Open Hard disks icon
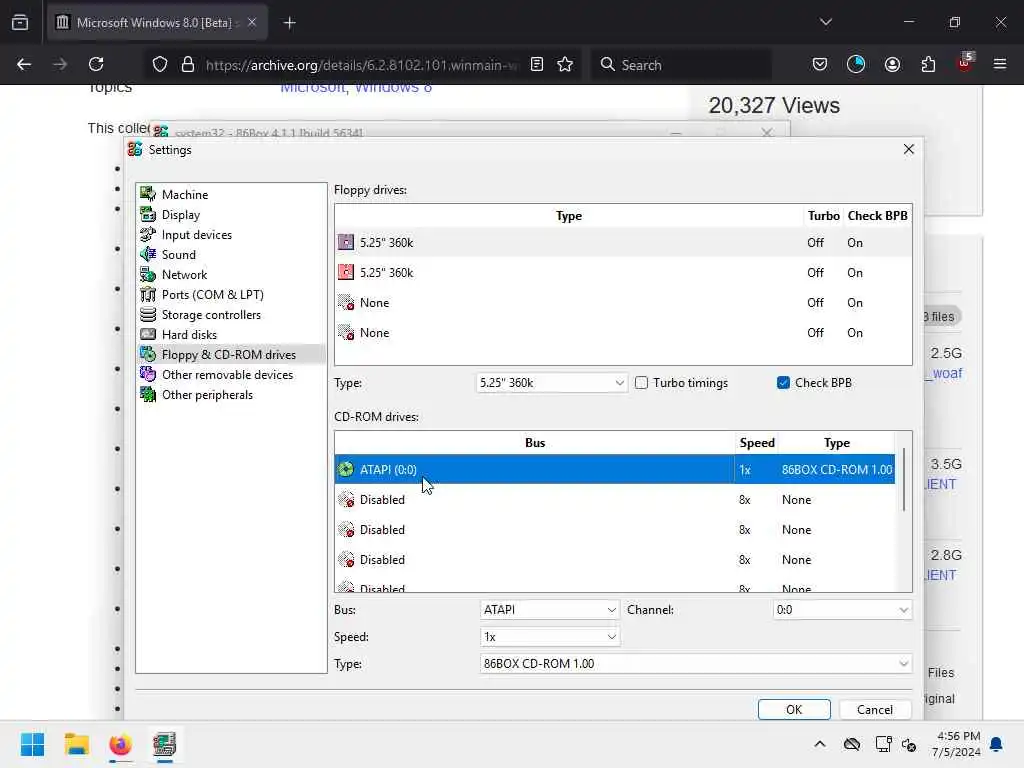Screen dimensions: 1024x768 (x=148, y=334)
